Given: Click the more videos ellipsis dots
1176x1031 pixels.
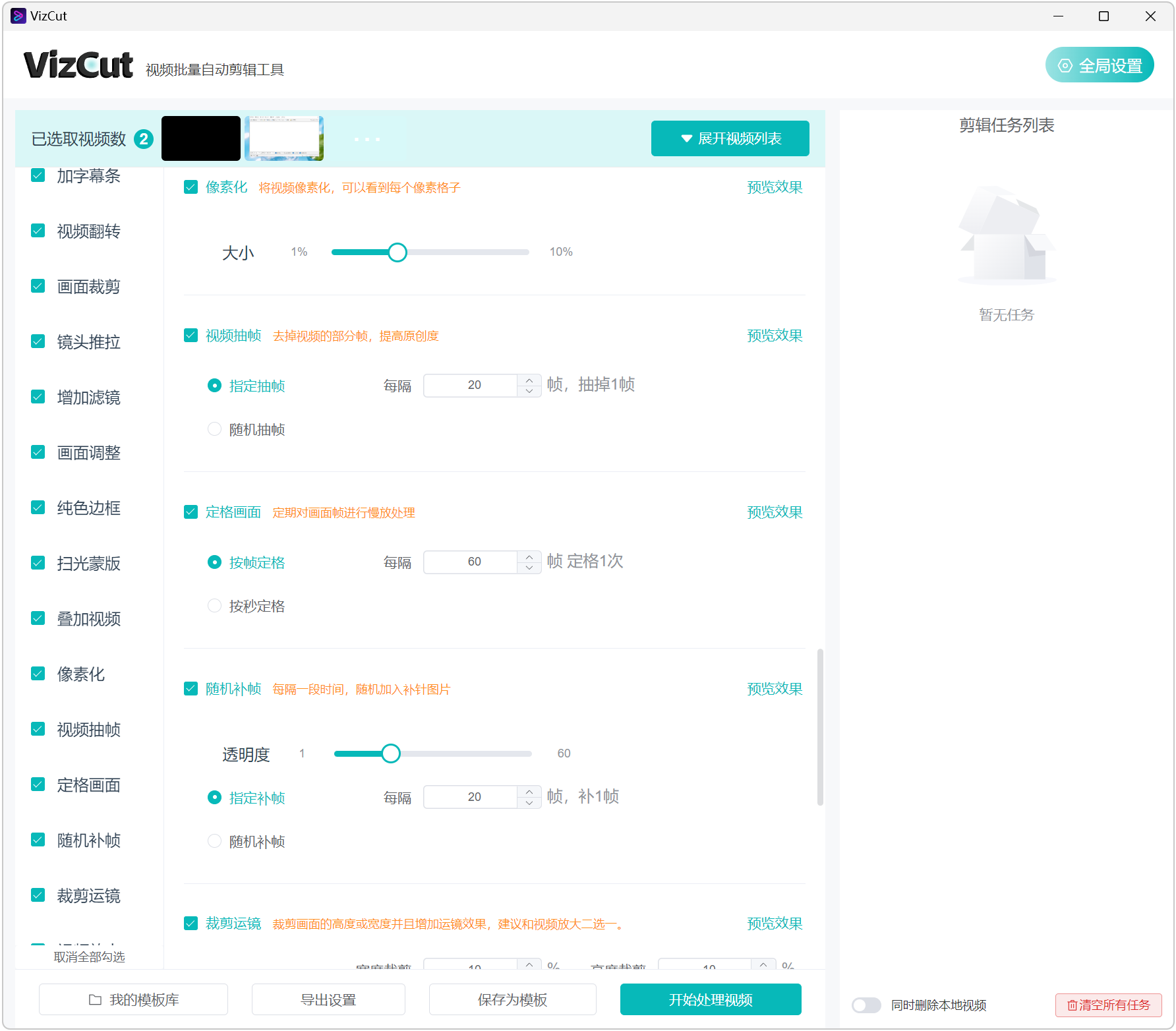Looking at the screenshot, I should [x=367, y=139].
